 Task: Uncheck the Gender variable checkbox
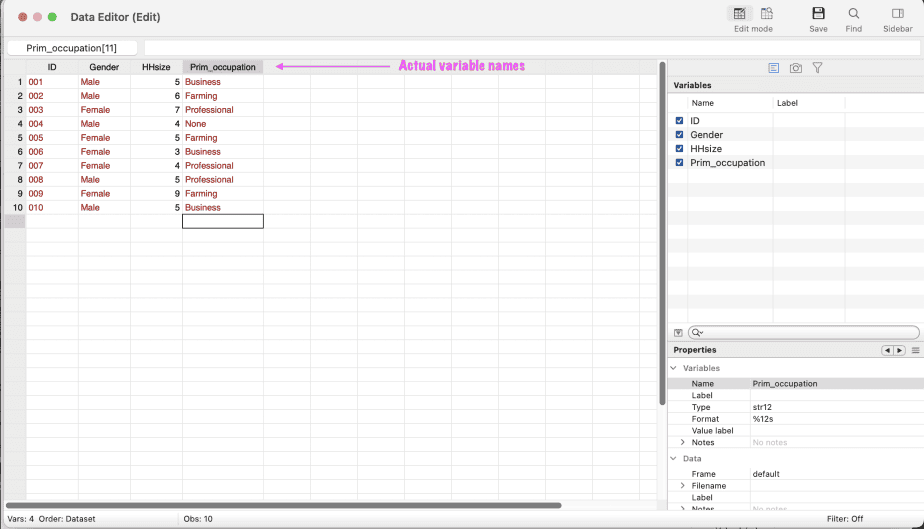[x=679, y=135]
